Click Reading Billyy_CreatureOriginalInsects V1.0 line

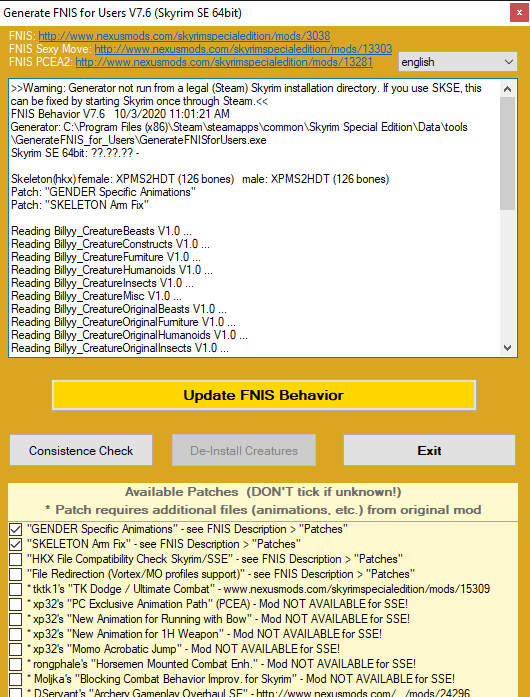pyautogui.click(x=120, y=348)
